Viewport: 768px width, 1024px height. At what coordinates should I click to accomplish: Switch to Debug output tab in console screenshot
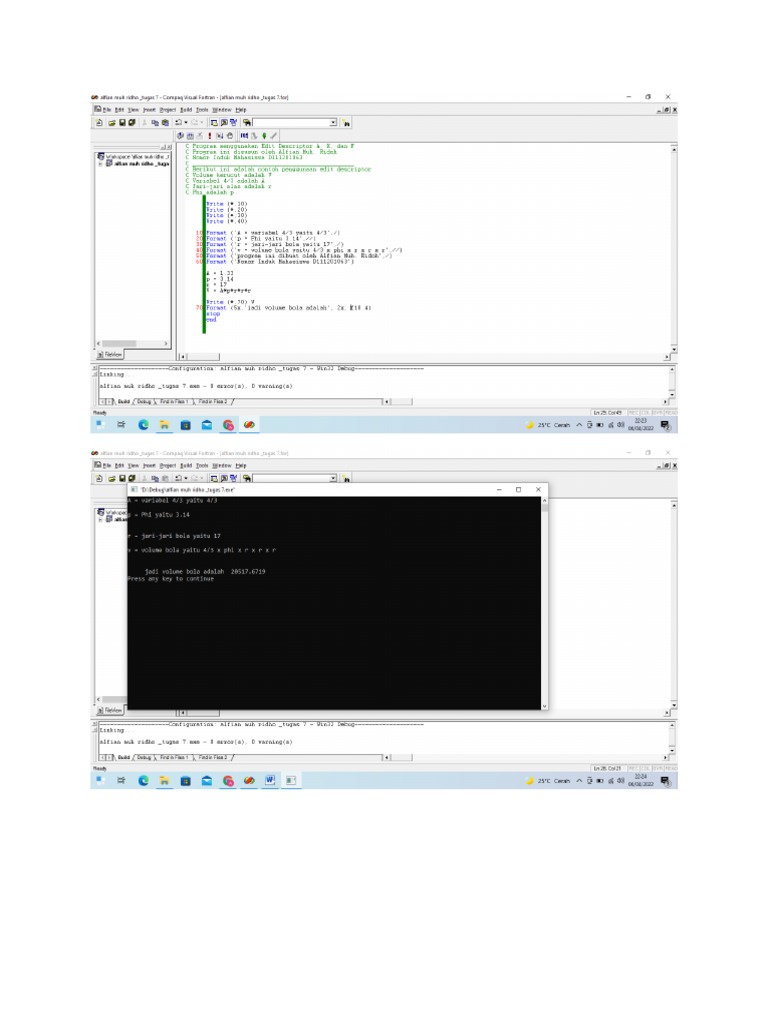144,758
